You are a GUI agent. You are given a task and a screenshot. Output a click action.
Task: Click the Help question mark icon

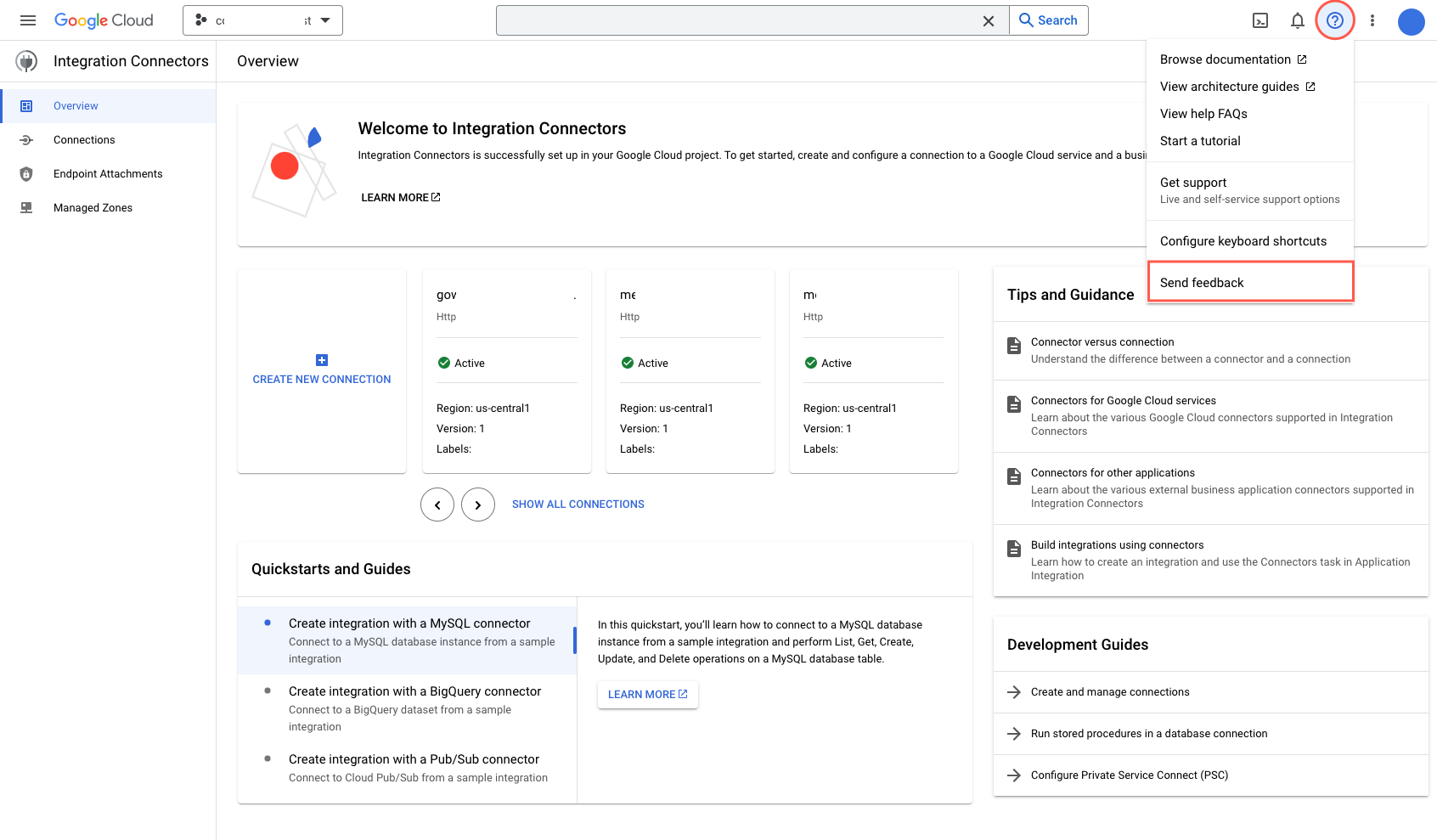coord(1335,20)
